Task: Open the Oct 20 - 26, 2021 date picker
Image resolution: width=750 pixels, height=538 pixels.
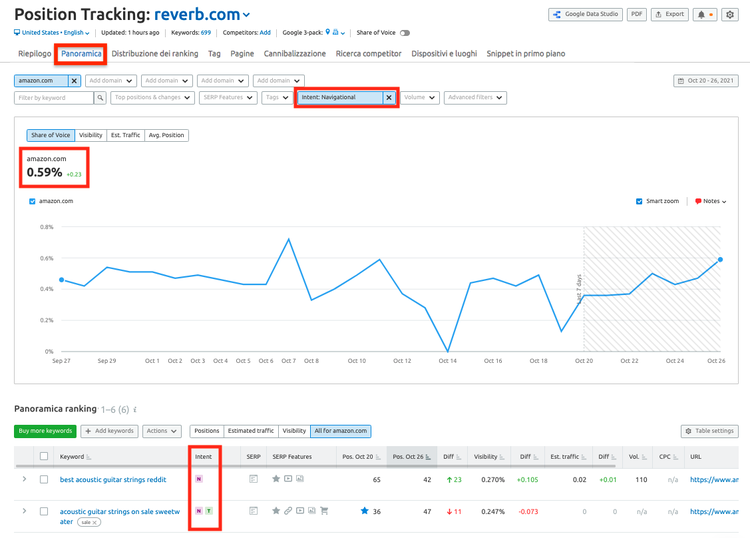Action: [706, 81]
